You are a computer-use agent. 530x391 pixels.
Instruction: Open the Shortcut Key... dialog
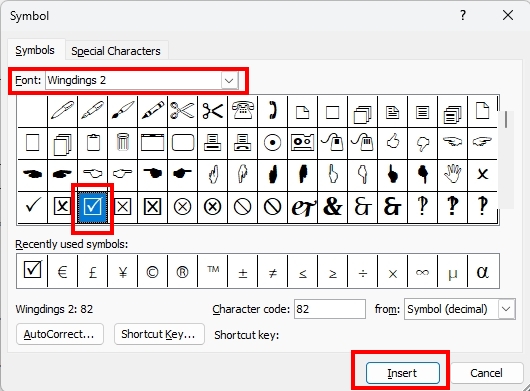159,334
